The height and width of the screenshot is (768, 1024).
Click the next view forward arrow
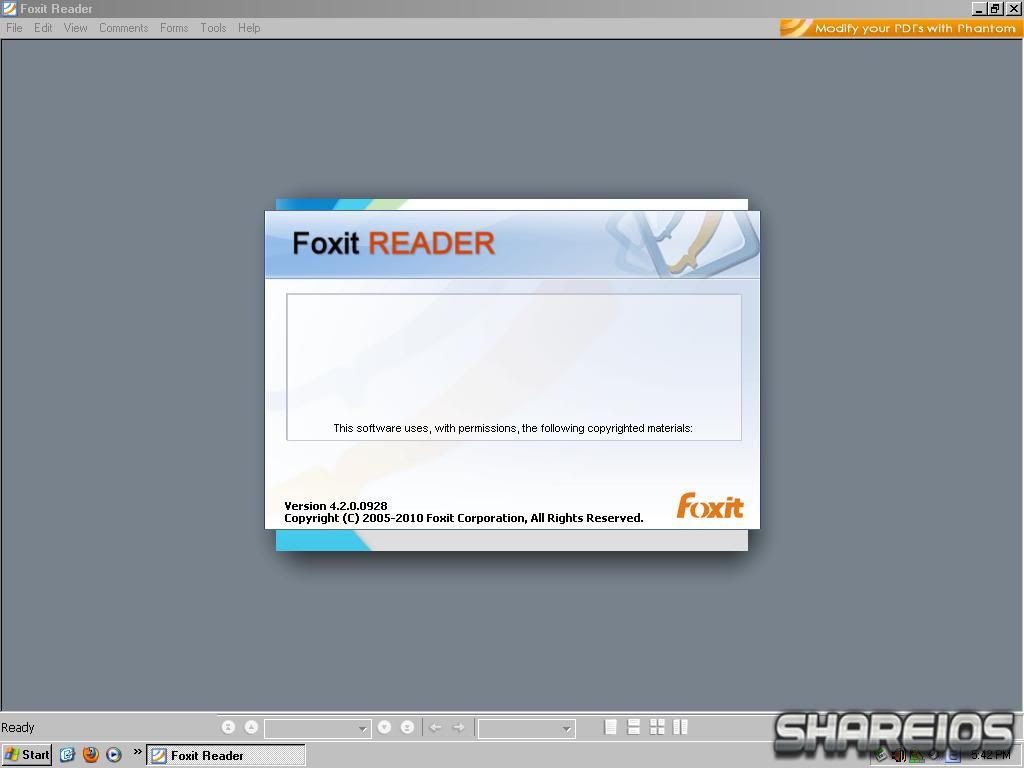click(x=459, y=727)
